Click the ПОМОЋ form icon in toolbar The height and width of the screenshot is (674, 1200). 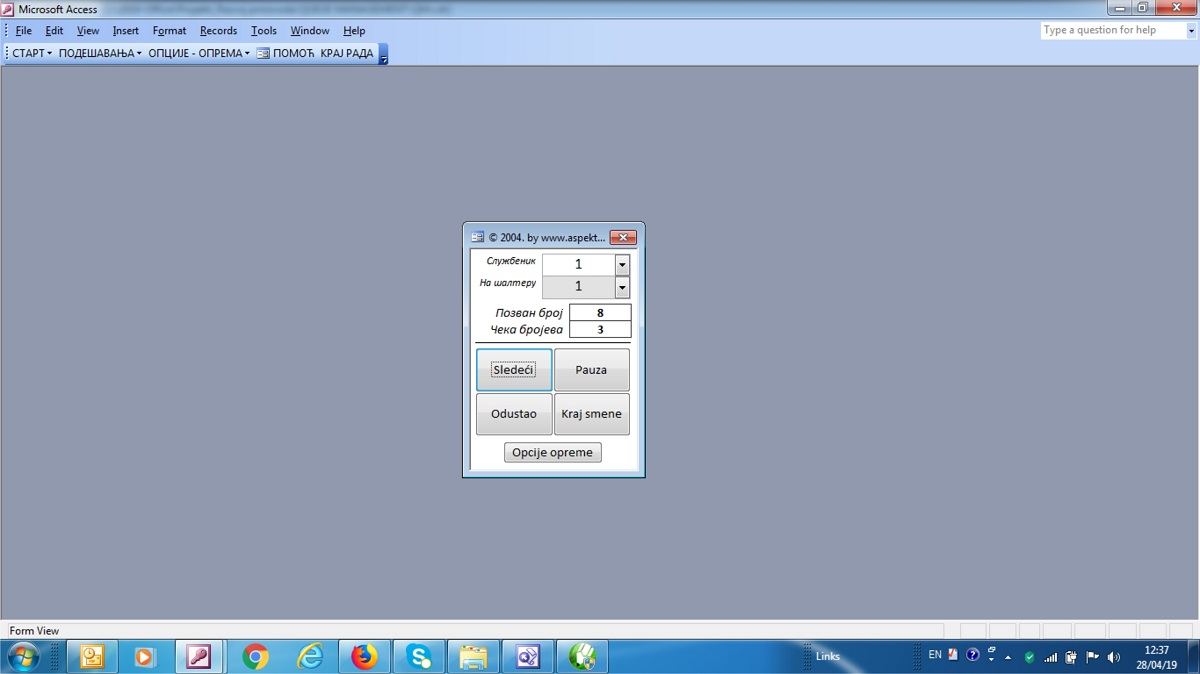pyautogui.click(x=263, y=53)
